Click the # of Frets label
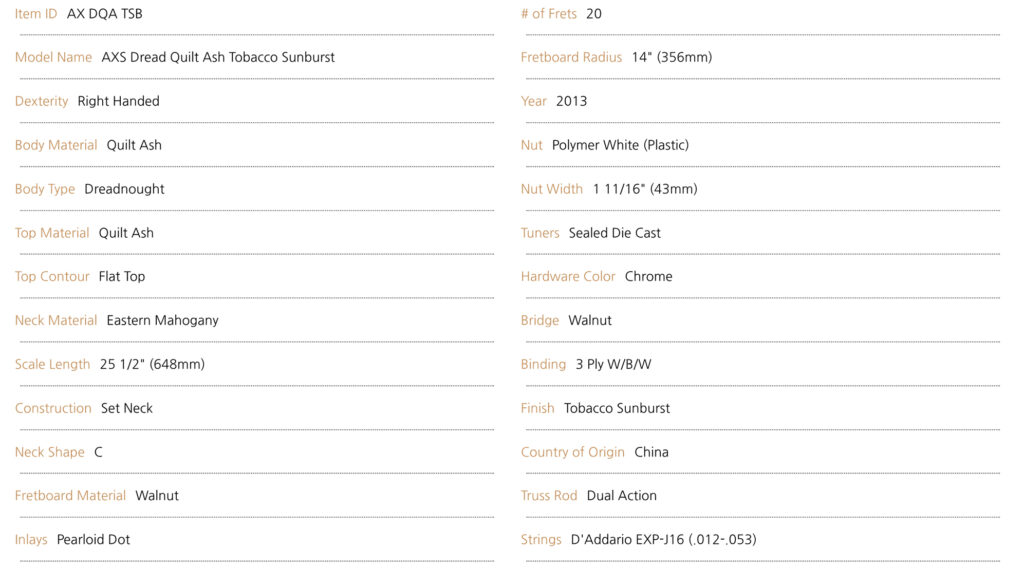Screen dimensions: 1024x587 pyautogui.click(x=549, y=14)
